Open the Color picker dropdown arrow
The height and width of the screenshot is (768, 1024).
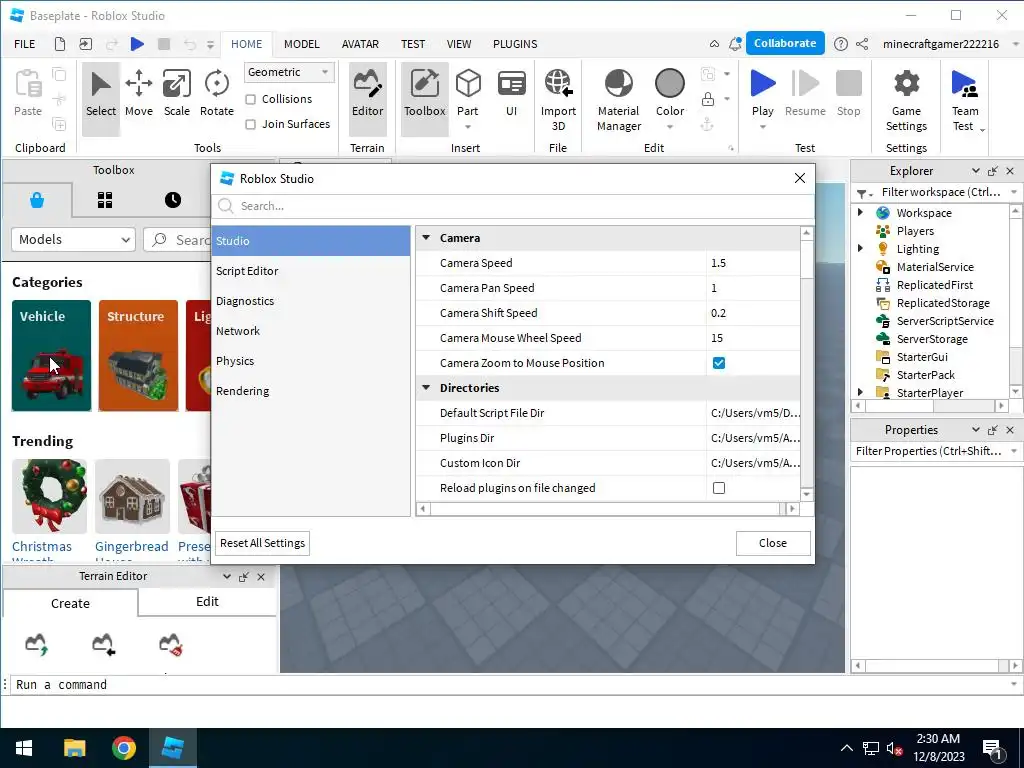(669, 127)
